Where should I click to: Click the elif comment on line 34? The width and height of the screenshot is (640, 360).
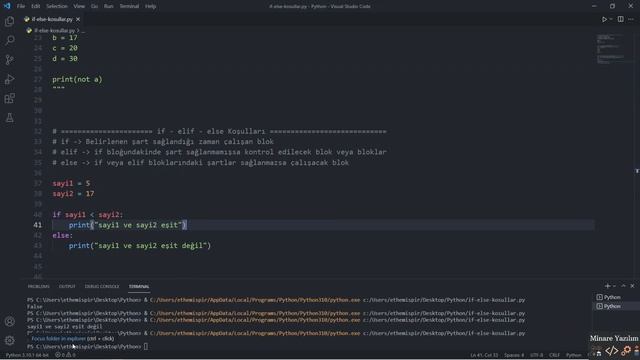(x=219, y=152)
